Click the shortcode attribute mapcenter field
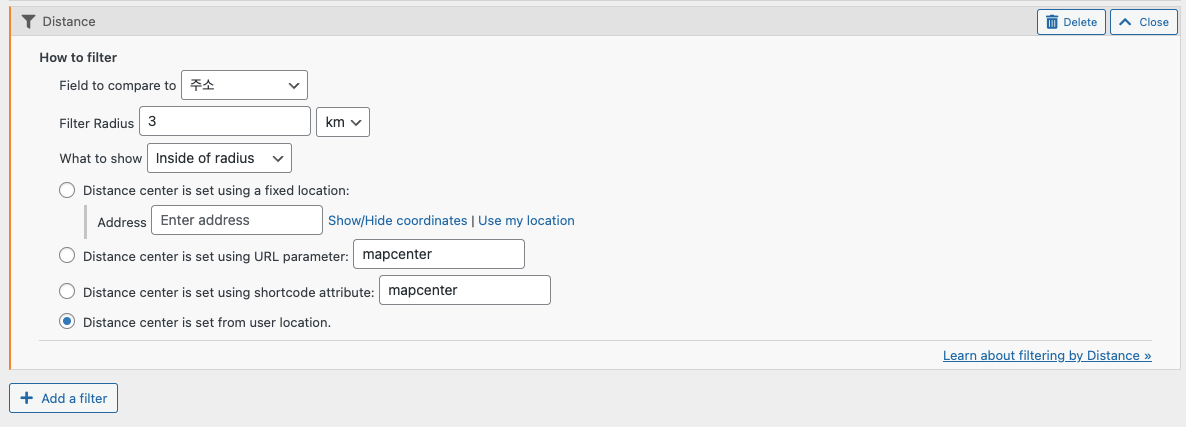Viewport: 1186px width, 427px height. click(x=465, y=290)
